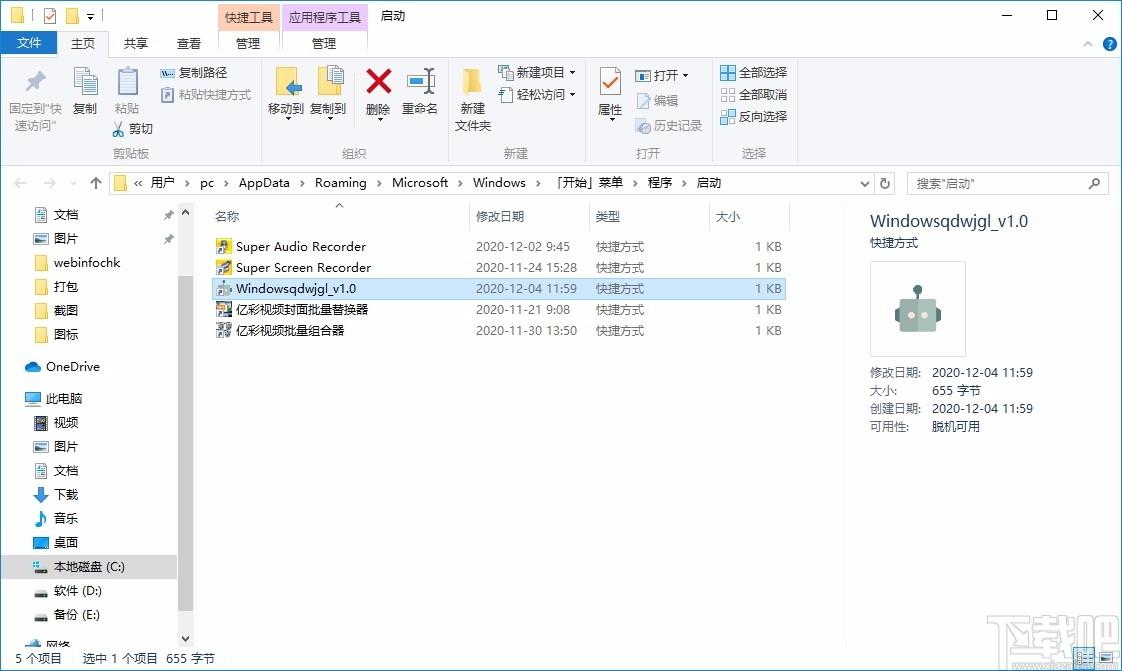Click Edit (编辑) in the Open group
Image resolution: width=1122 pixels, height=671 pixels.
(657, 101)
